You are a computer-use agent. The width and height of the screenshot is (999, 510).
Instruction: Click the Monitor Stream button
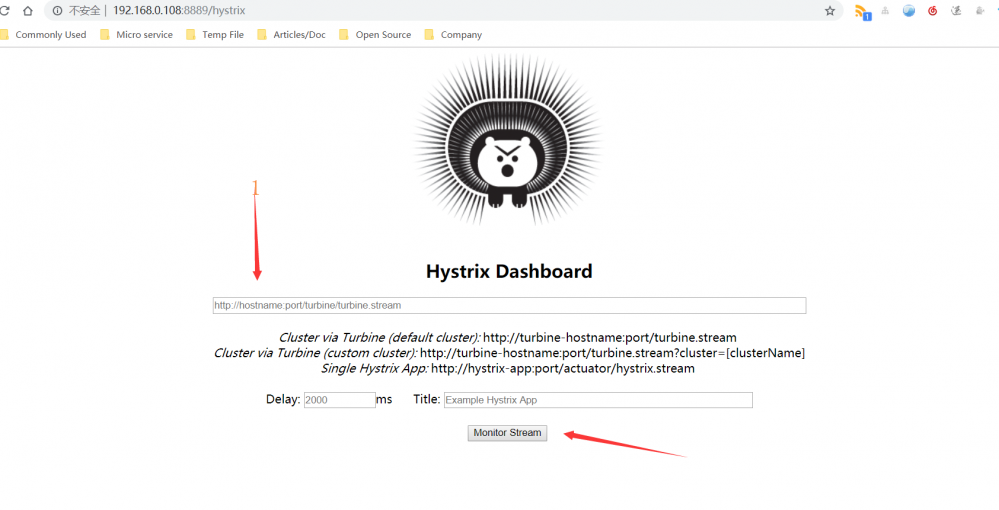507,433
